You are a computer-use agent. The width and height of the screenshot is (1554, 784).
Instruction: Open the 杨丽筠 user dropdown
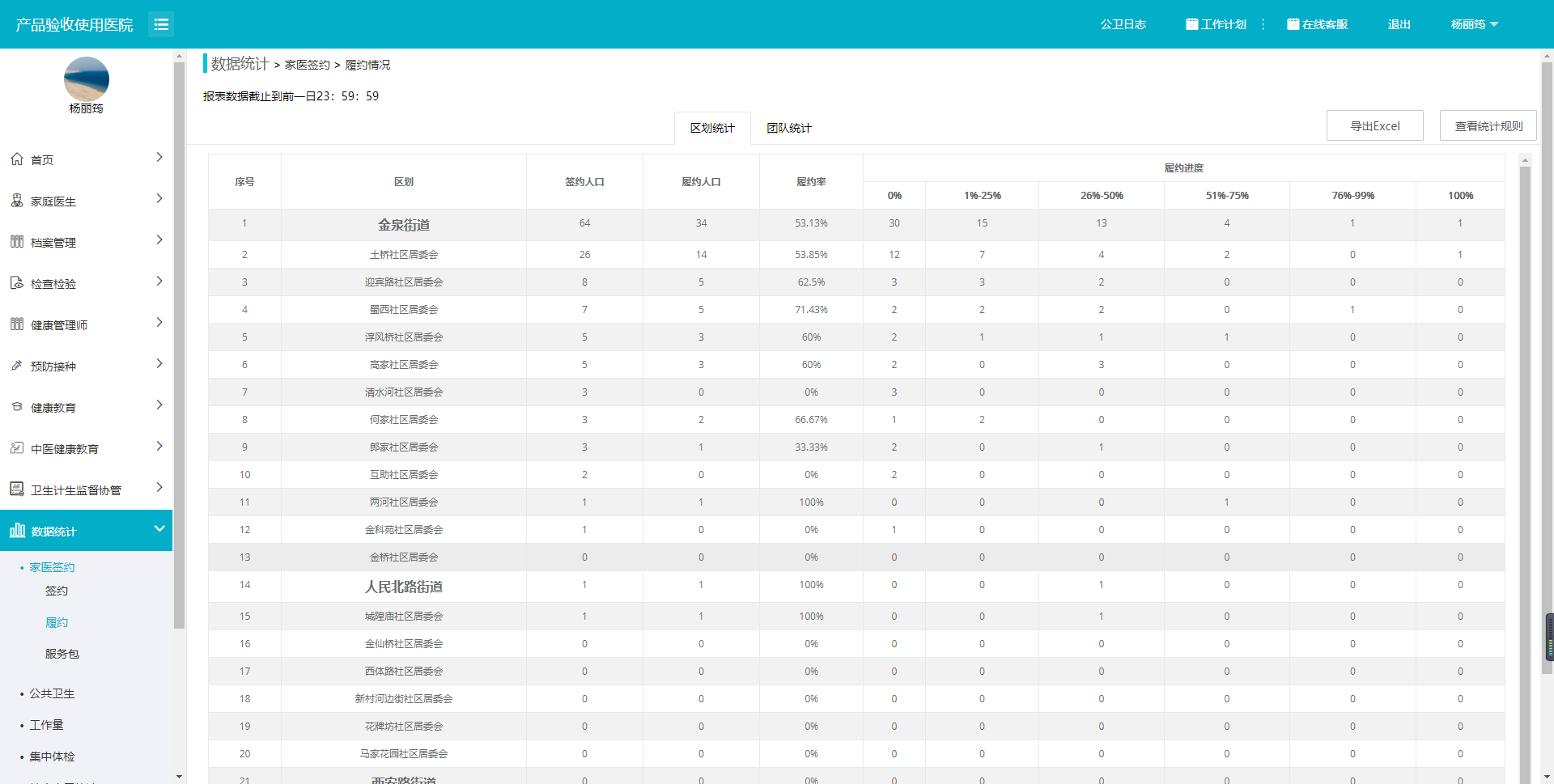click(1474, 24)
